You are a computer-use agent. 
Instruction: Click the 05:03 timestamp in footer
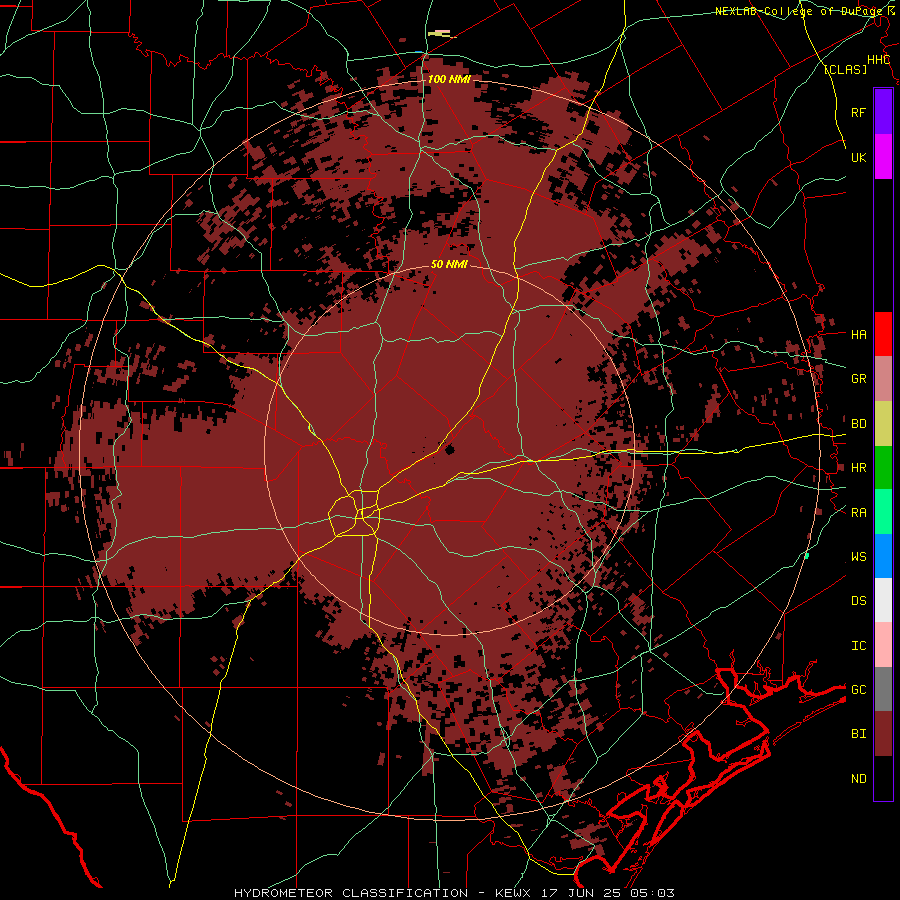tap(652, 893)
